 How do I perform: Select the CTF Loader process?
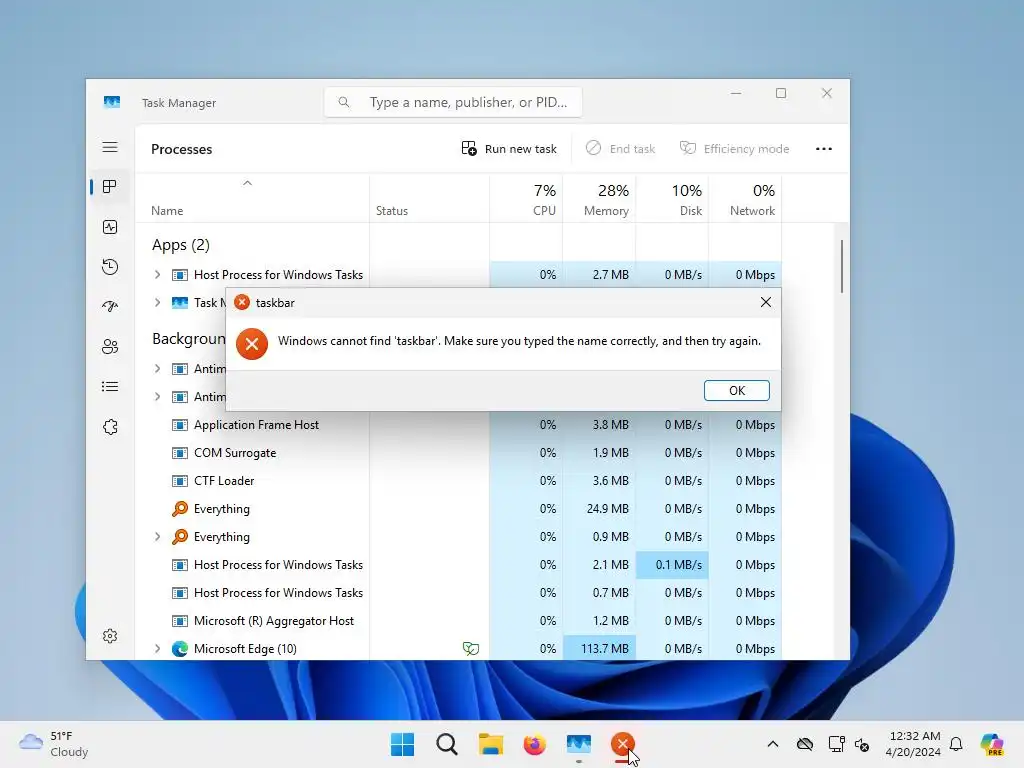[x=457, y=481]
